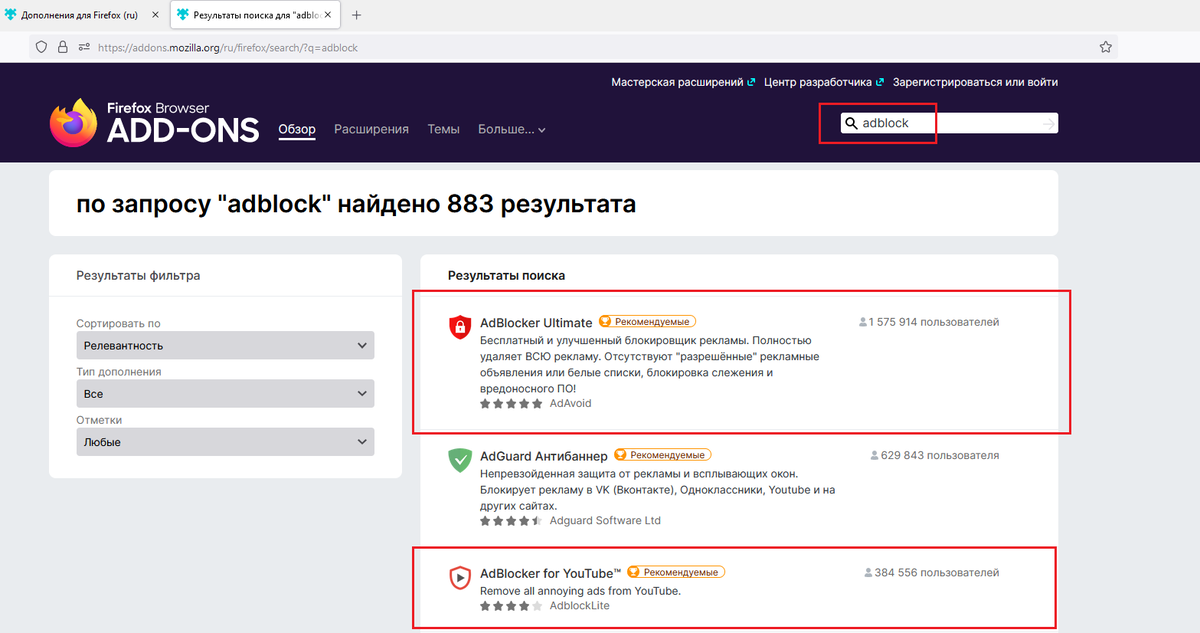Open the AdBlocker for YouTube add-on page

[551, 572]
